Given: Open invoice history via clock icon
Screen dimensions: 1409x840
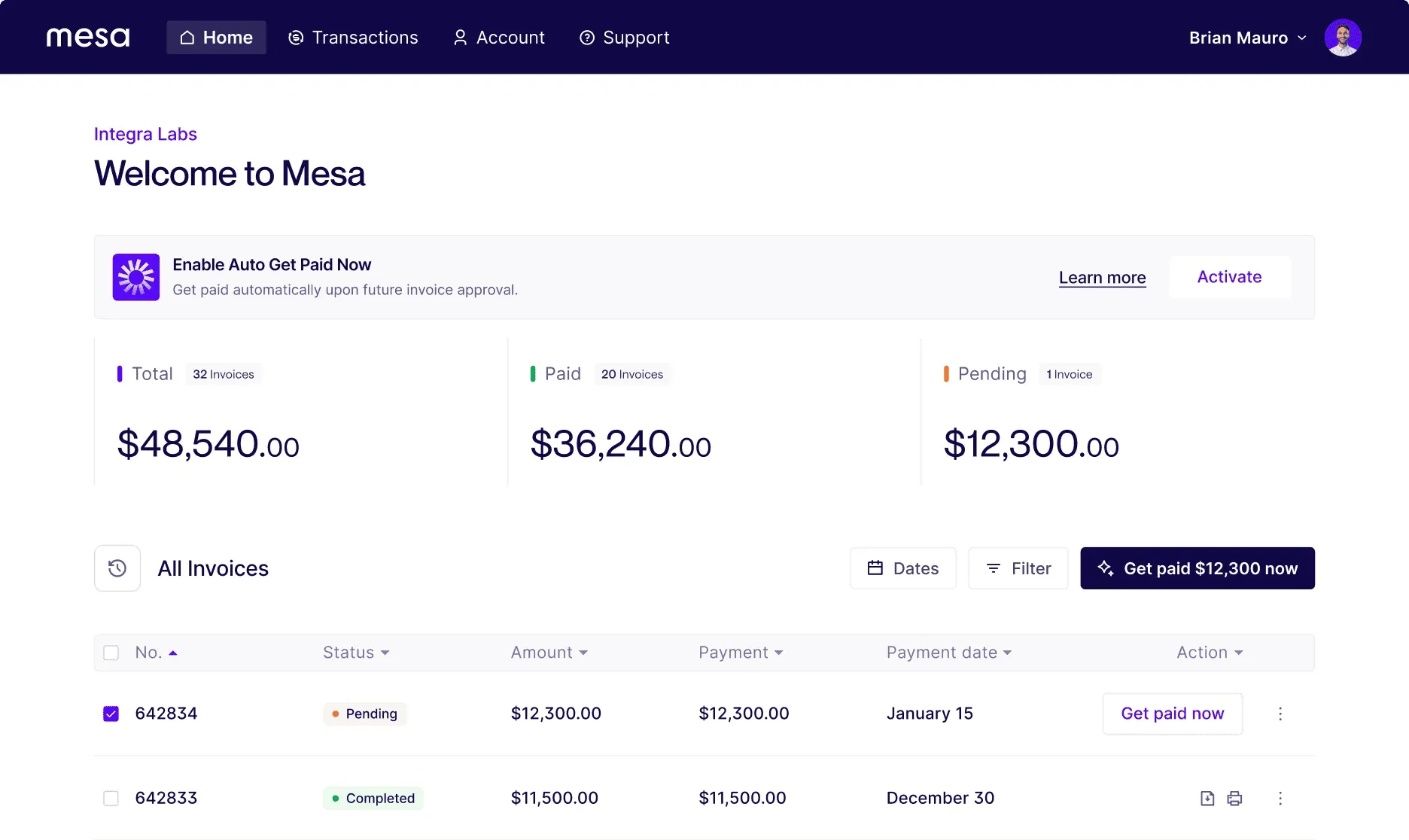Looking at the screenshot, I should (x=117, y=568).
